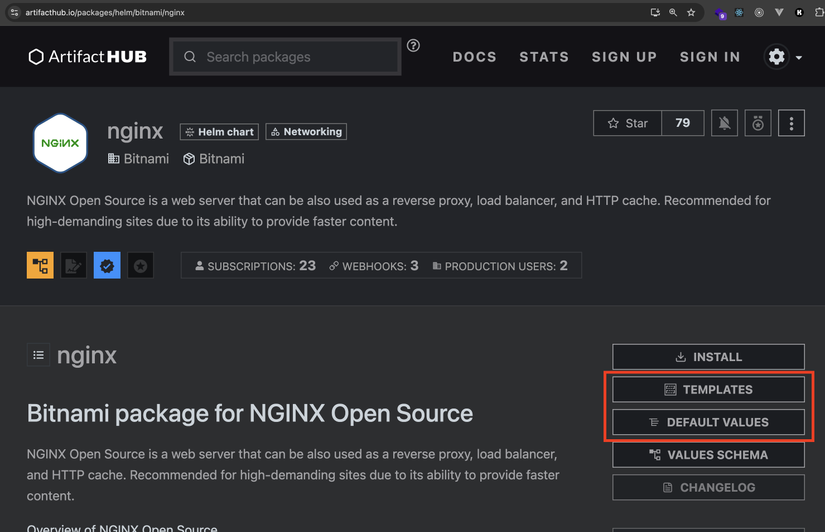Screen dimensions: 825x532
Task: Click SIGN IN in the navbar
Action: click(710, 57)
